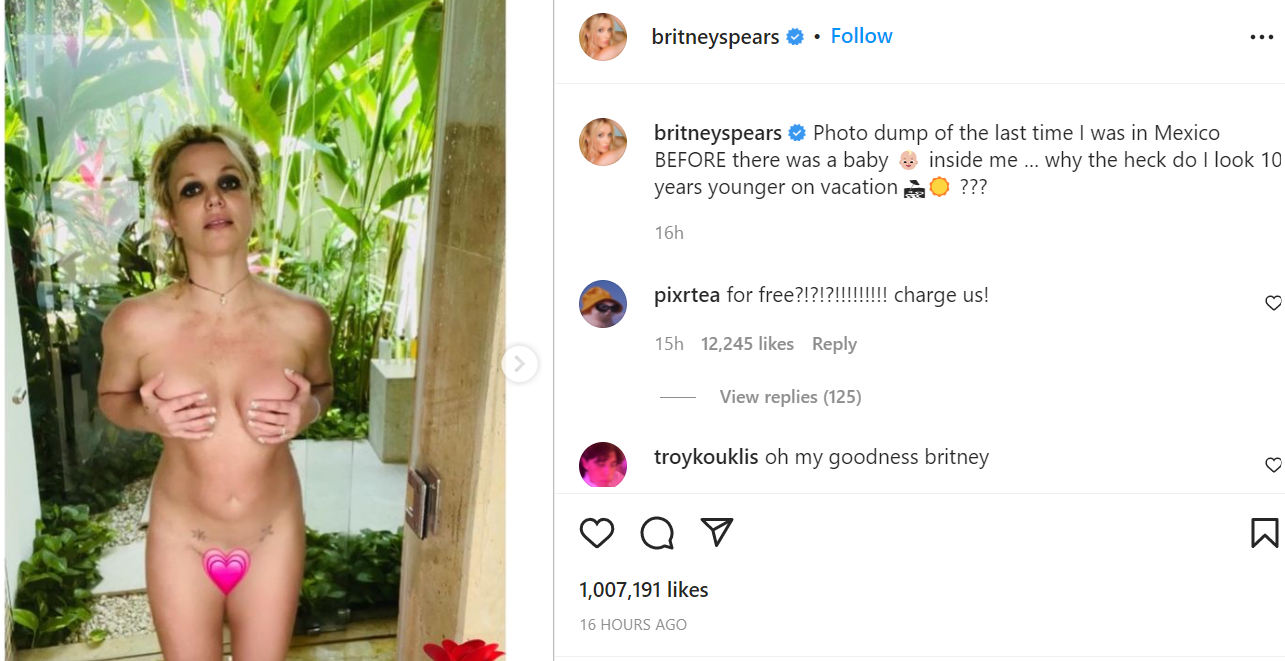1285x661 pixels.
Task: Open the pixrtea username link
Action: pos(687,295)
